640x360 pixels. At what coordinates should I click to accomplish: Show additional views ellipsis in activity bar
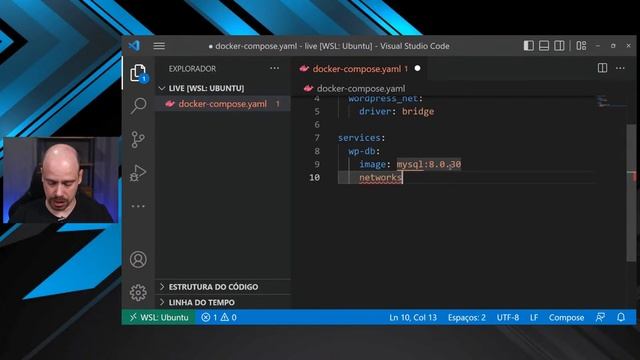click(x=138, y=206)
